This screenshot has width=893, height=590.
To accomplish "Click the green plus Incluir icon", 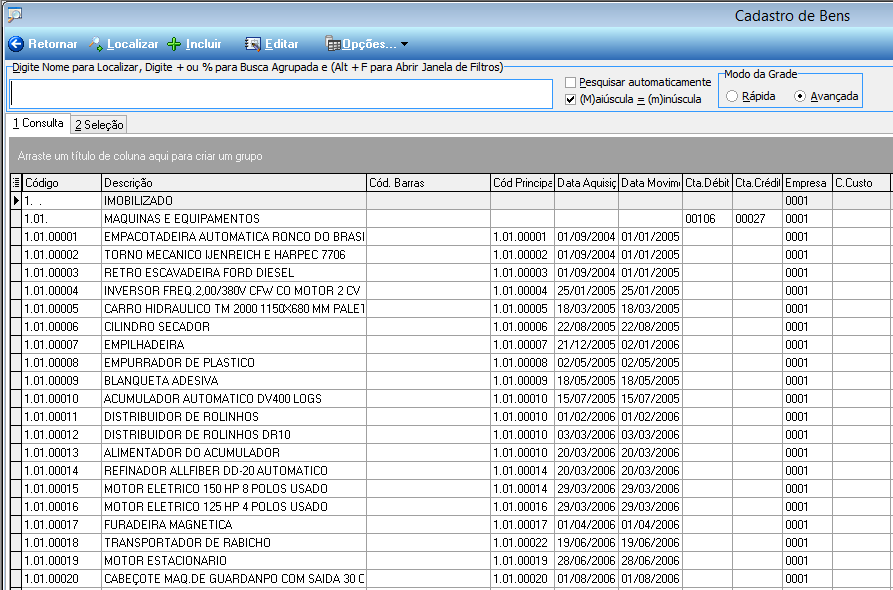I will (x=174, y=44).
